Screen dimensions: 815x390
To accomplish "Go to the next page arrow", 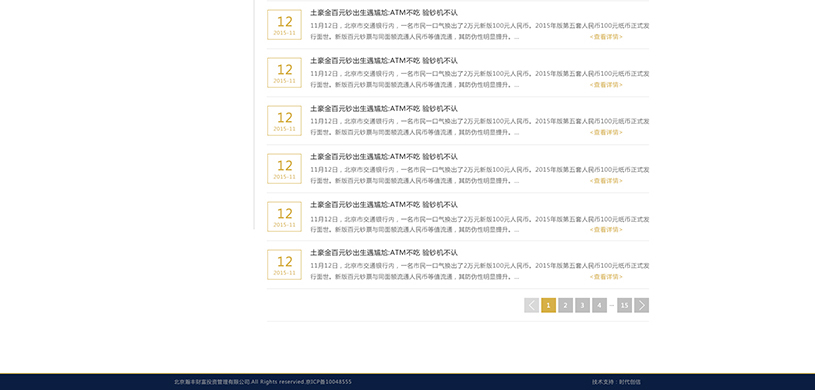I will 641,305.
